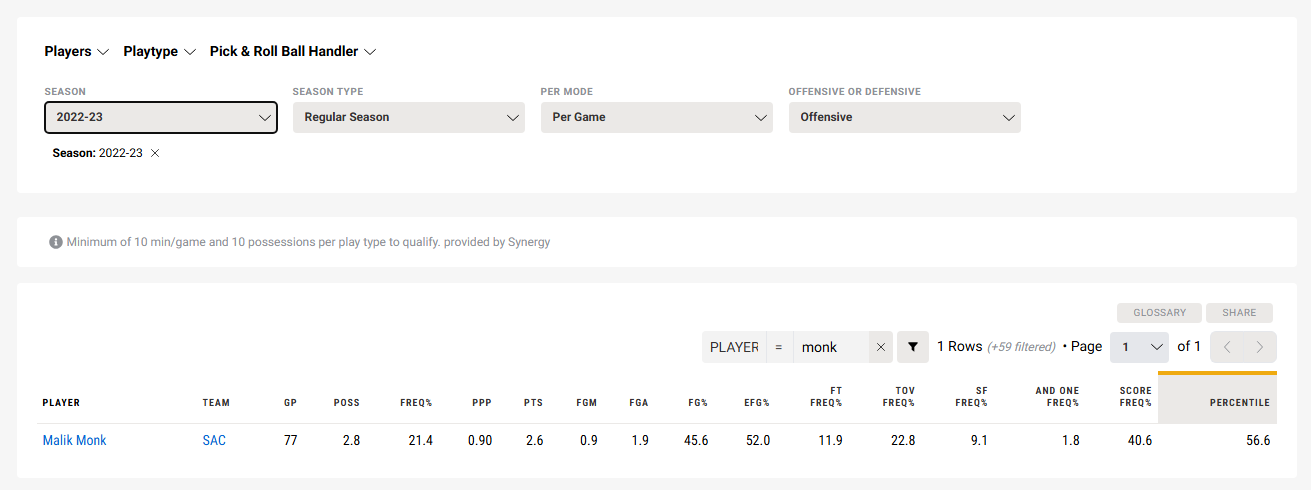This screenshot has height=490, width=1311.
Task: Open the Playtype breadcrumb menu
Action: pyautogui.click(x=158, y=51)
